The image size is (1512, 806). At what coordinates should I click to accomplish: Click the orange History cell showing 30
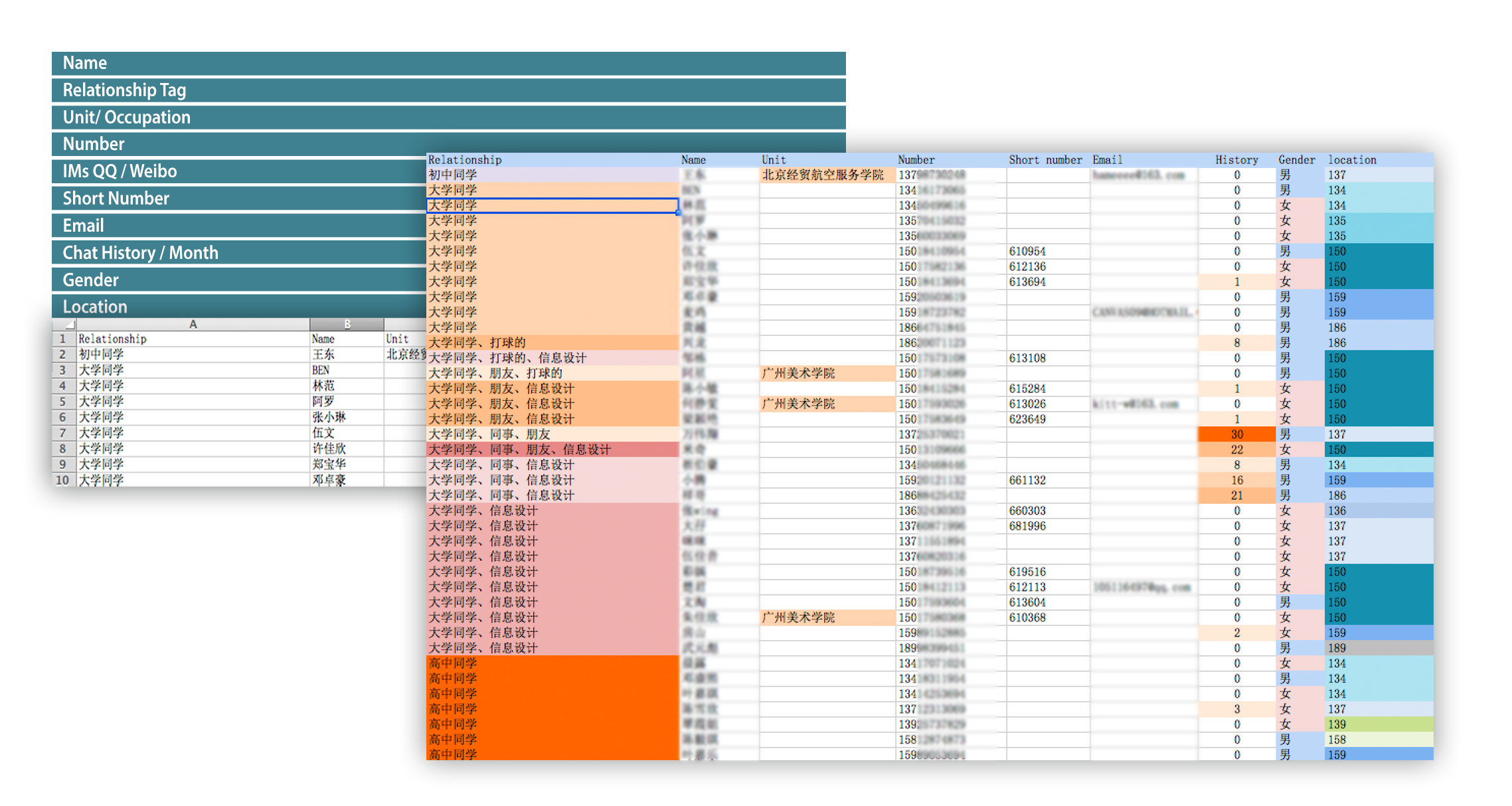pos(1236,435)
